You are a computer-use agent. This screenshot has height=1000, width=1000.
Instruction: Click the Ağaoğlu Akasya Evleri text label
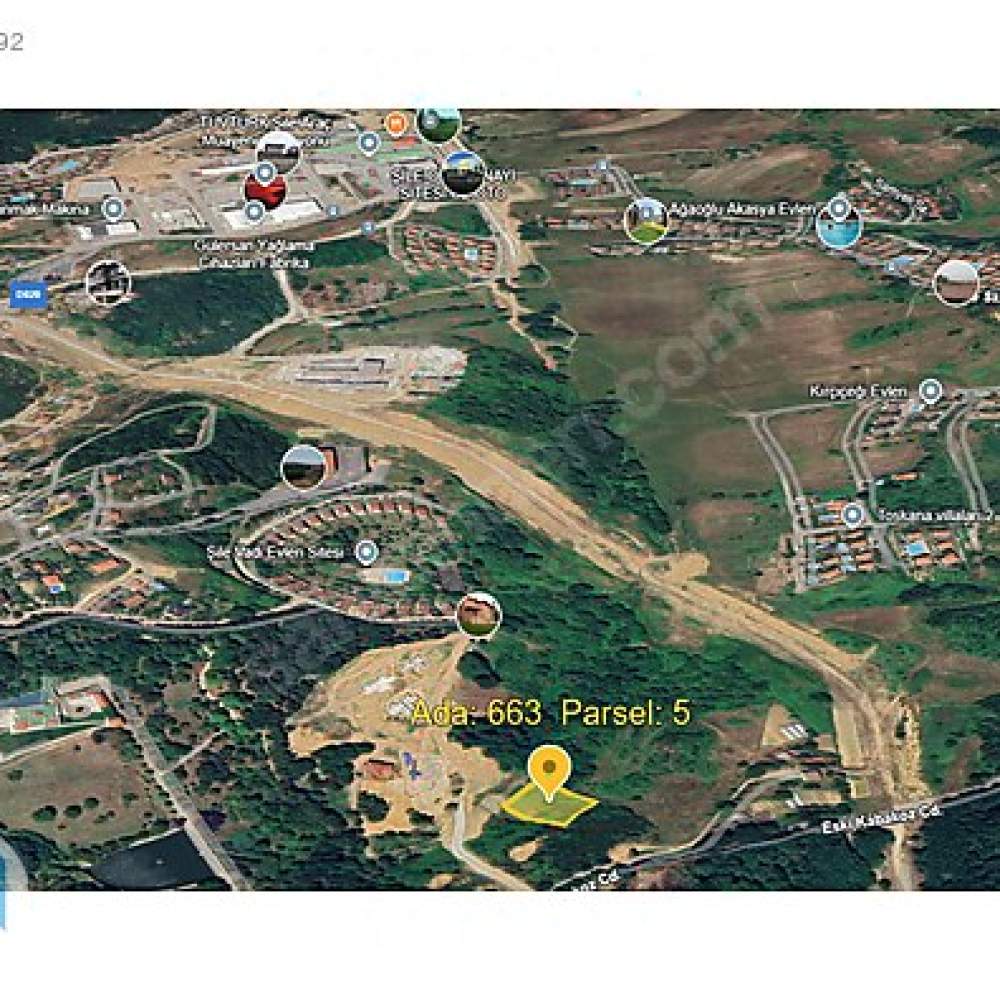click(x=742, y=209)
